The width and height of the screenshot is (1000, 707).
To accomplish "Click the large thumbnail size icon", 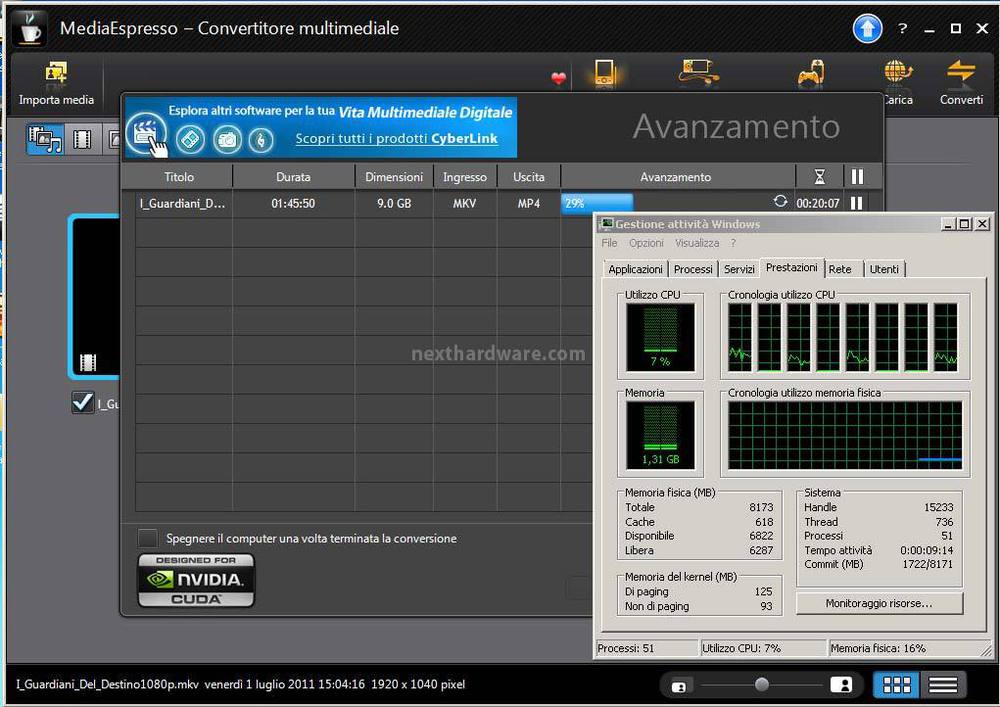I will pyautogui.click(x=841, y=685).
